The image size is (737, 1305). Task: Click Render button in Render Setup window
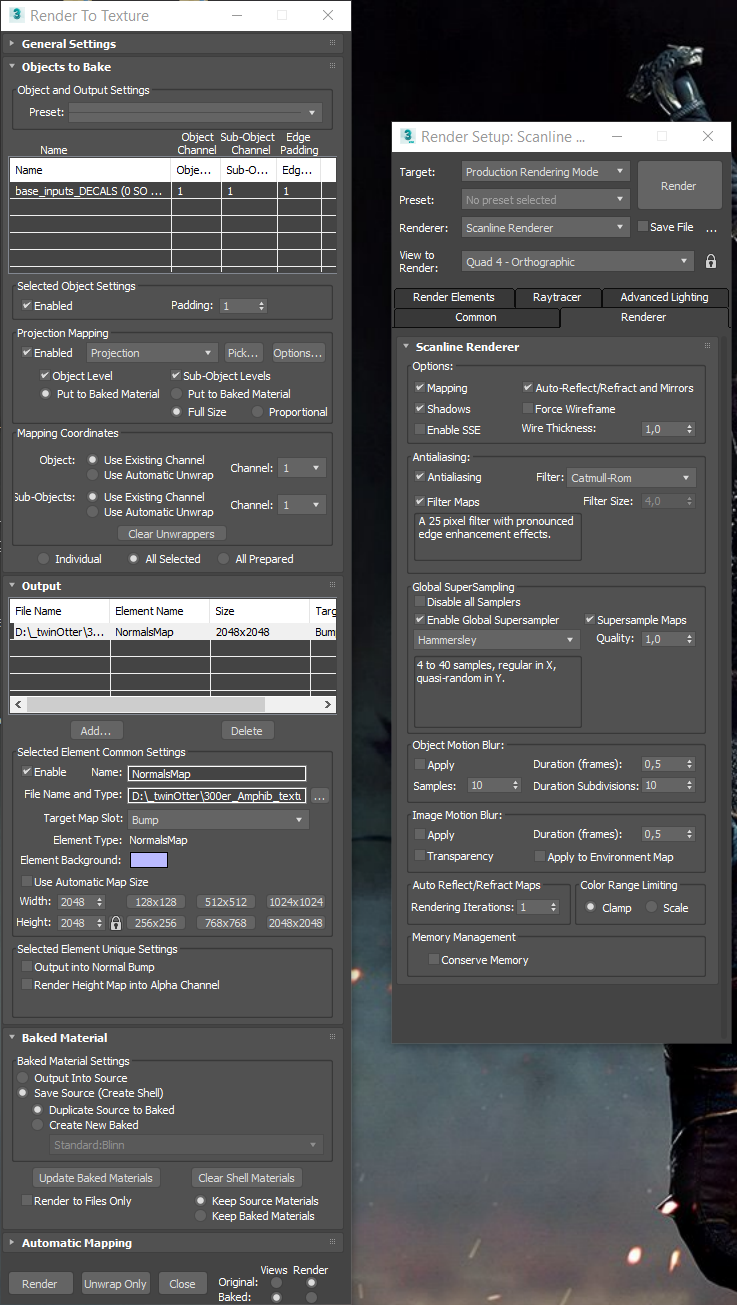(x=679, y=186)
